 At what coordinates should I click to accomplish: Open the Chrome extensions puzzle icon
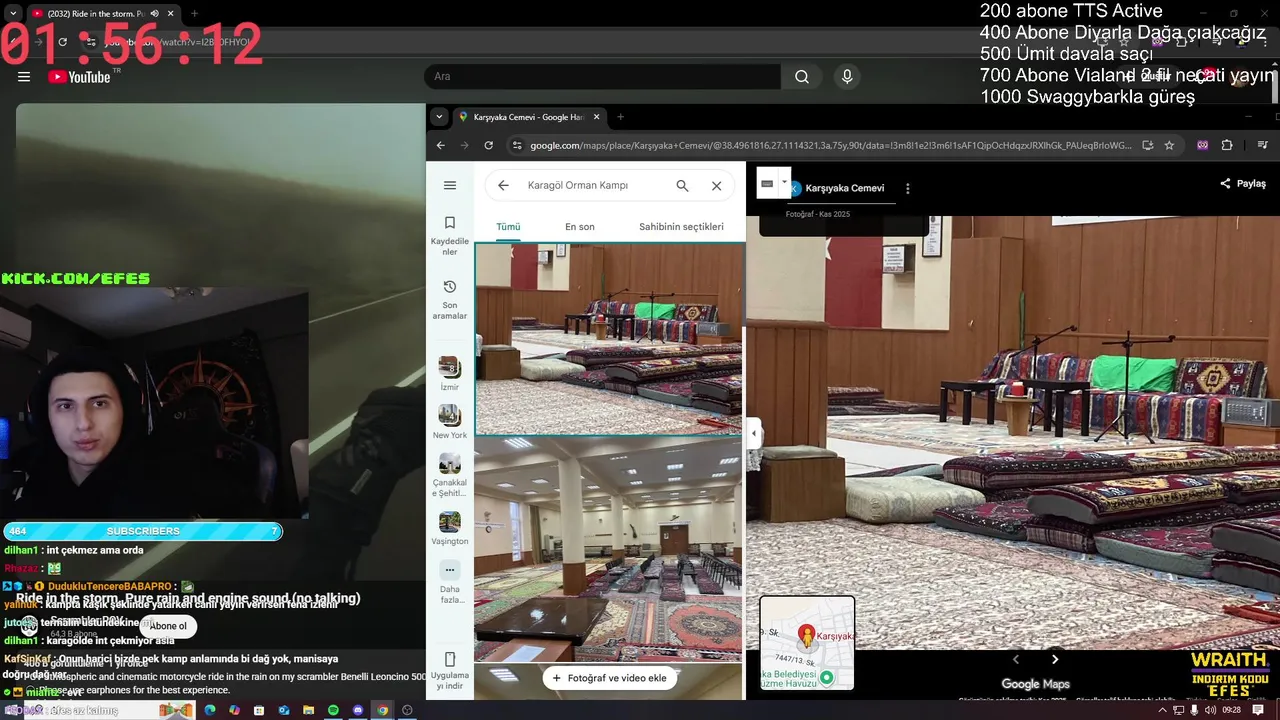tap(1227, 145)
